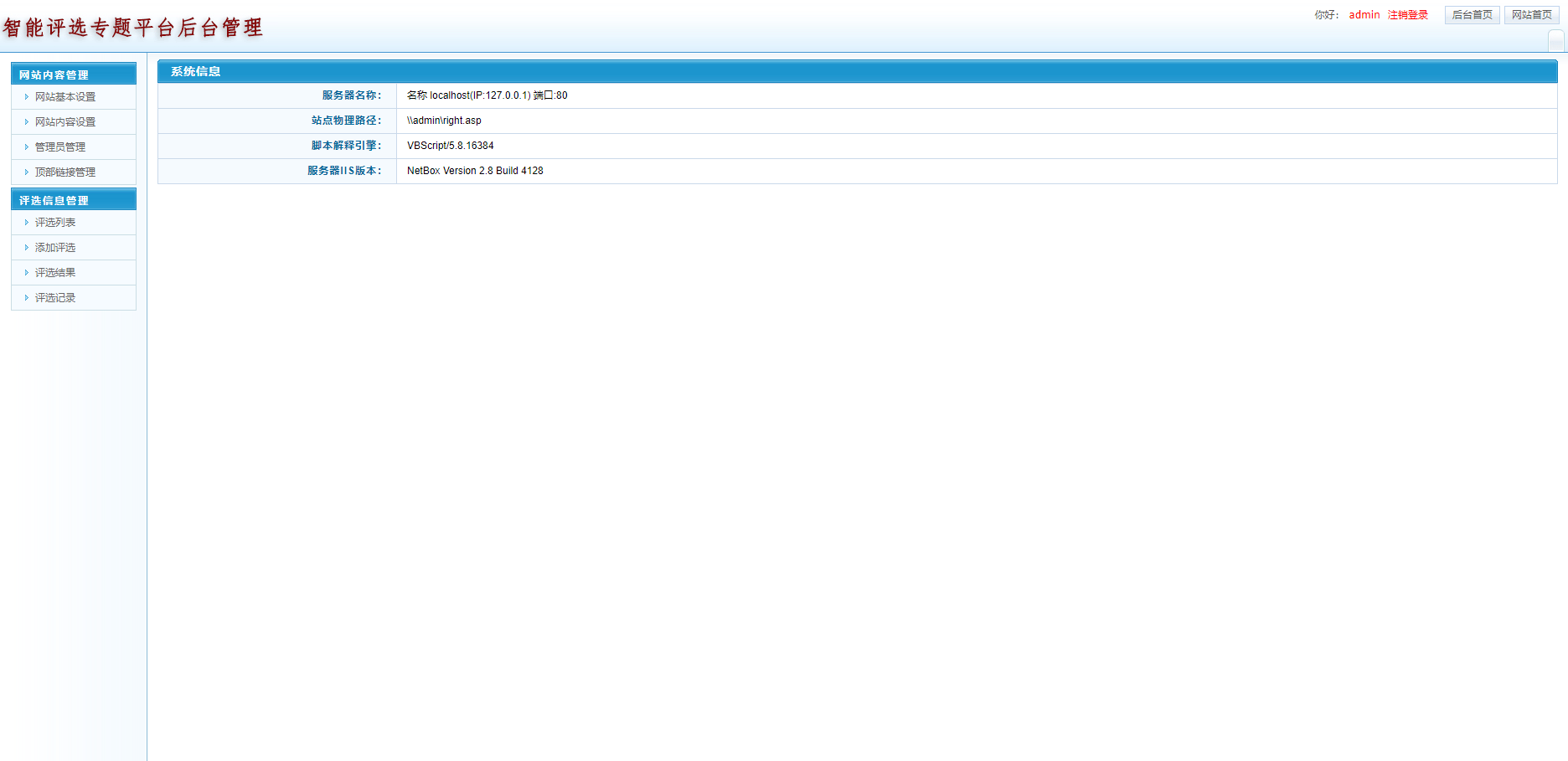Click the arrow bullet next to 管理员管理

[27, 147]
